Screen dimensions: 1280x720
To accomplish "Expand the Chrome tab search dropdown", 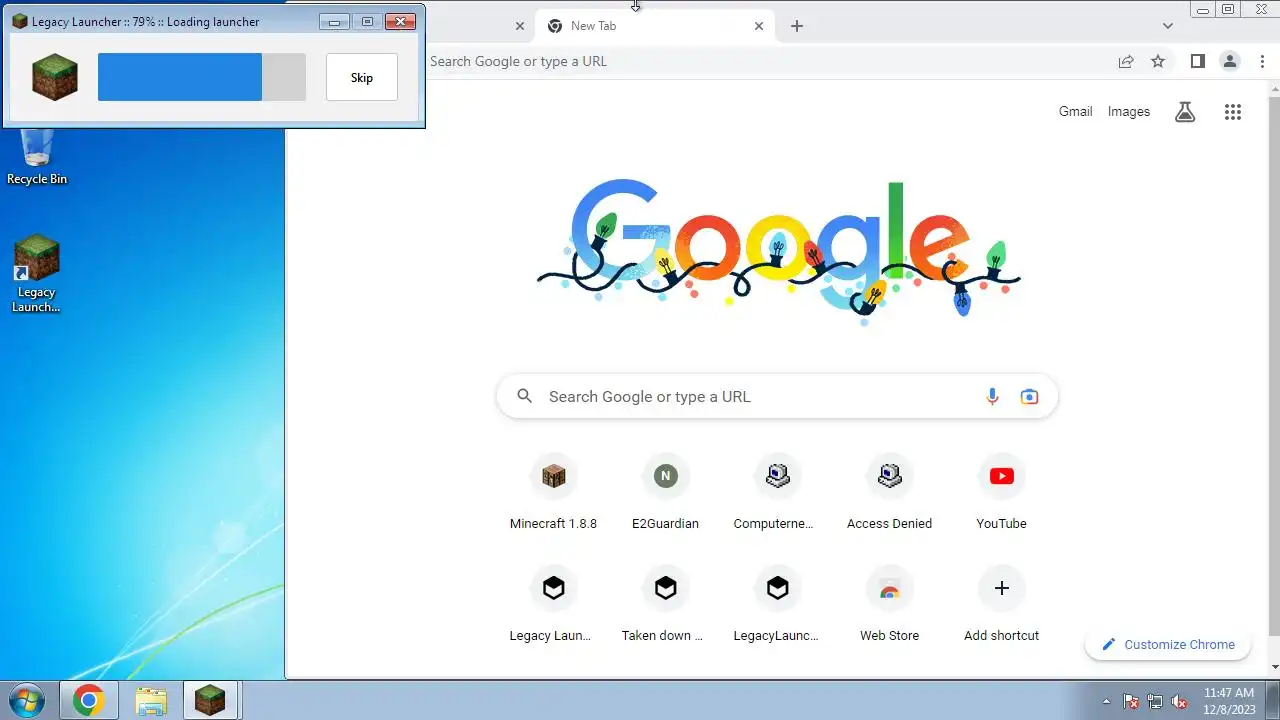I will (x=1167, y=26).
